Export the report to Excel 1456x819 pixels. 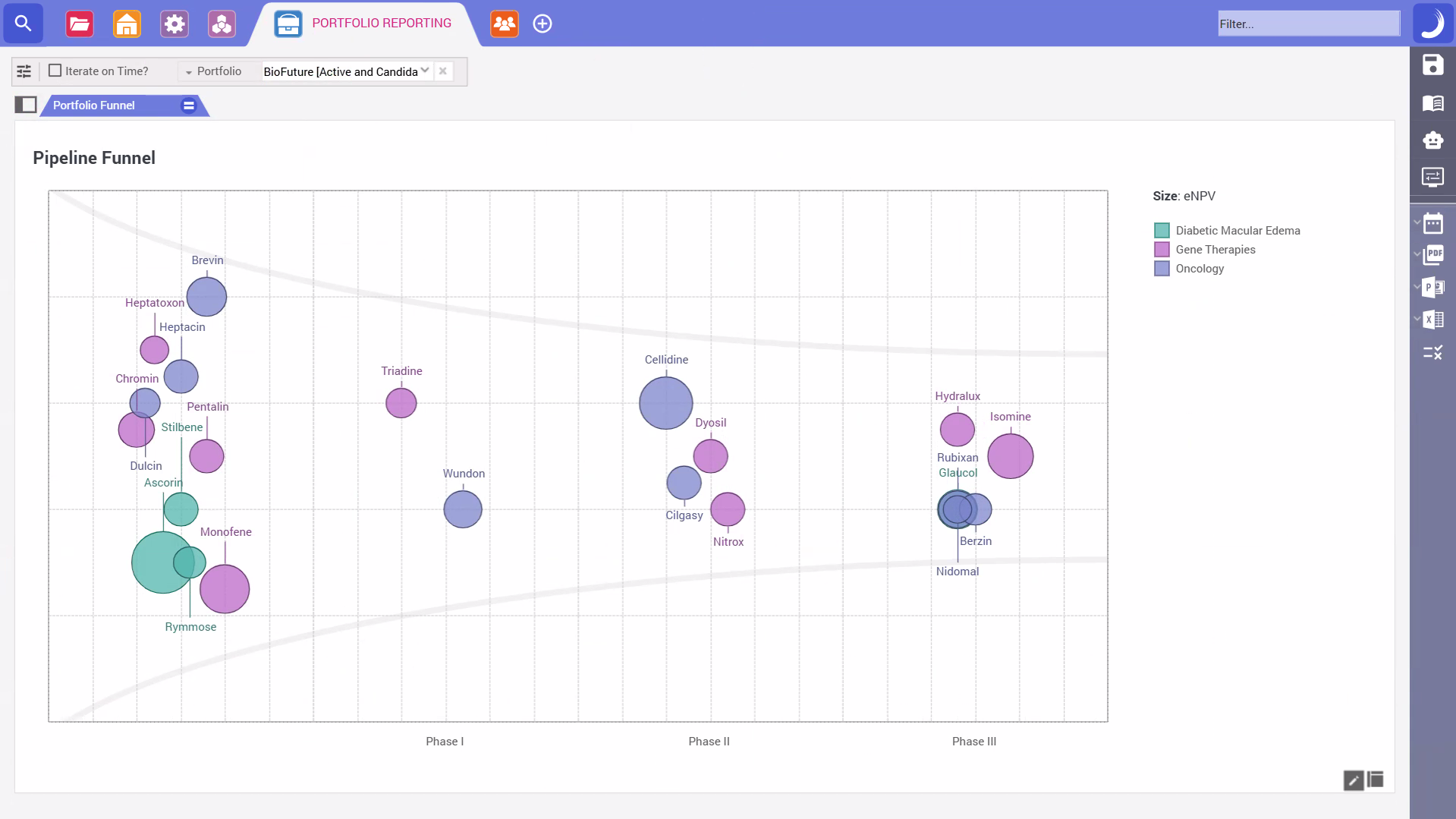coord(1433,320)
